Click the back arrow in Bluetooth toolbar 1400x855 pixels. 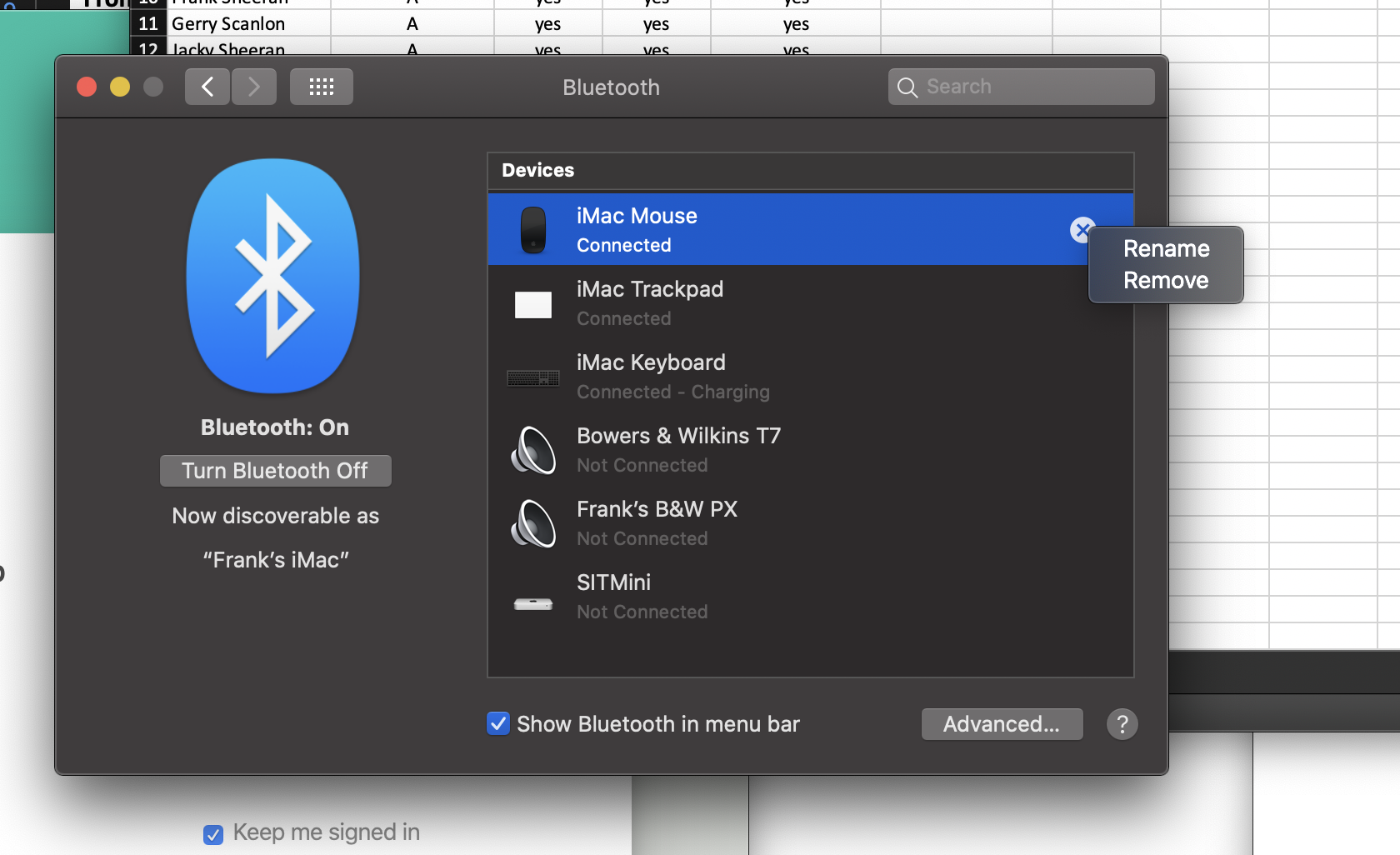tap(207, 87)
